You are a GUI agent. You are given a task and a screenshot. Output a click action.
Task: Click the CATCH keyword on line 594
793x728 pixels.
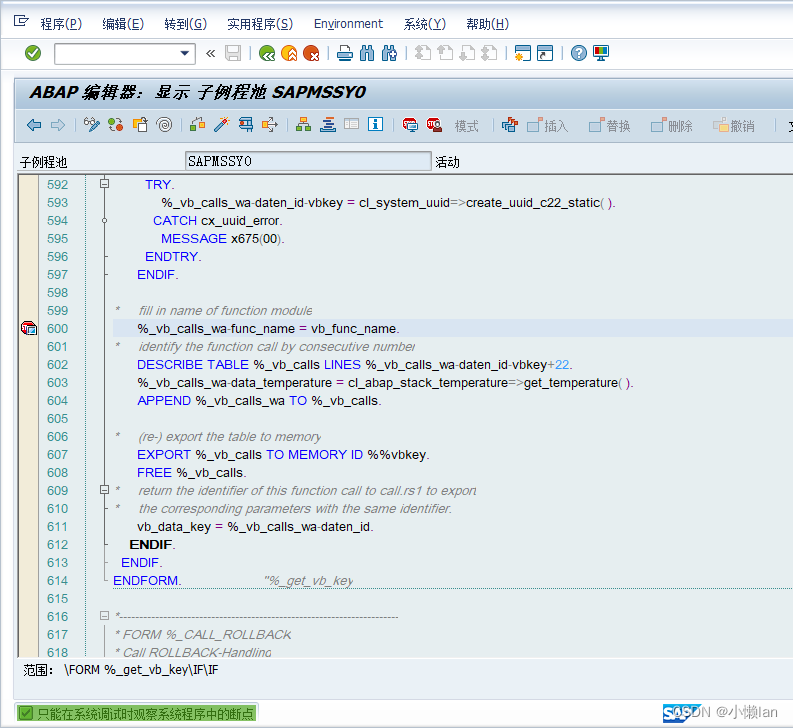pyautogui.click(x=175, y=221)
